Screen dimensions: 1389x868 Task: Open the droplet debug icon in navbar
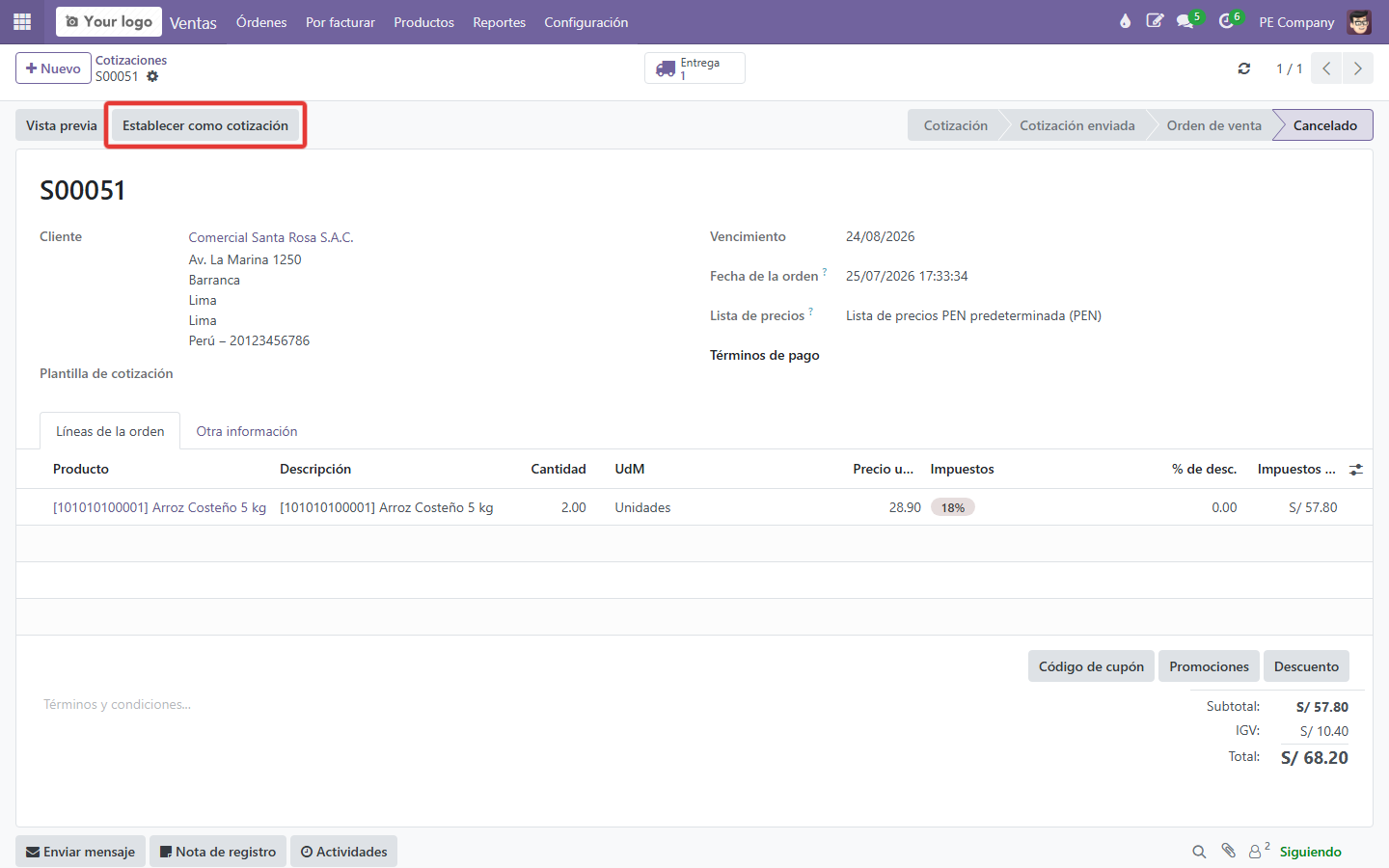tap(1125, 21)
